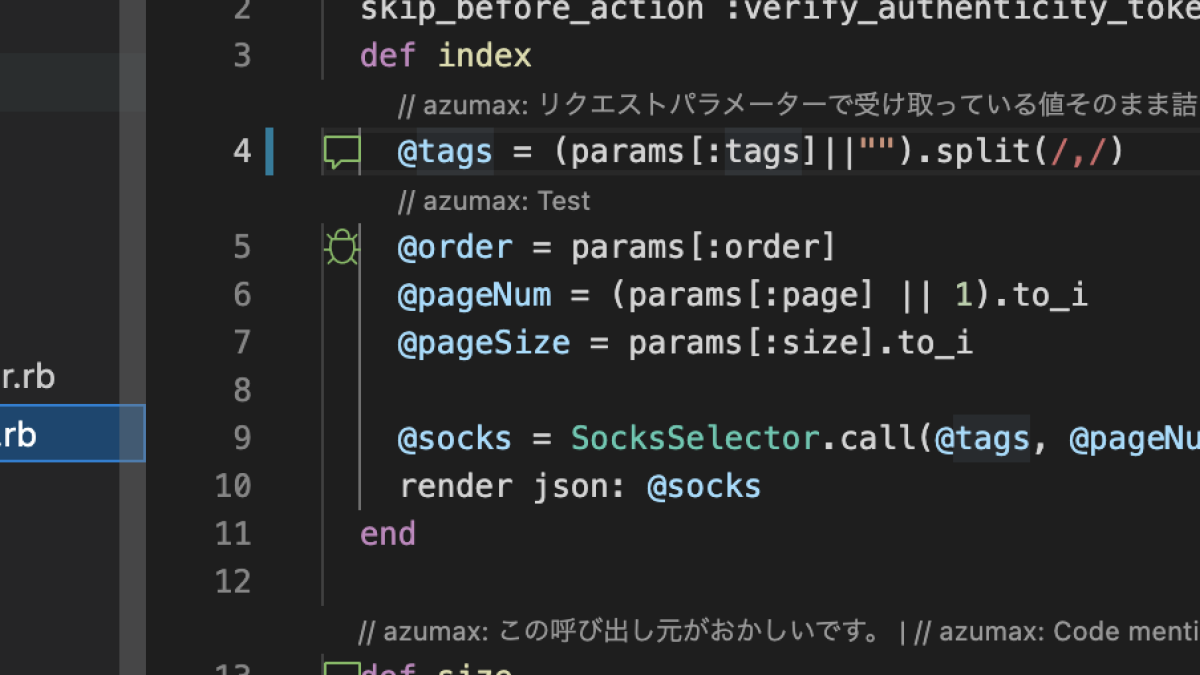Image resolution: width=1200 pixels, height=675 pixels.
Task: Click line number 4 in the gutter
Action: (x=241, y=151)
